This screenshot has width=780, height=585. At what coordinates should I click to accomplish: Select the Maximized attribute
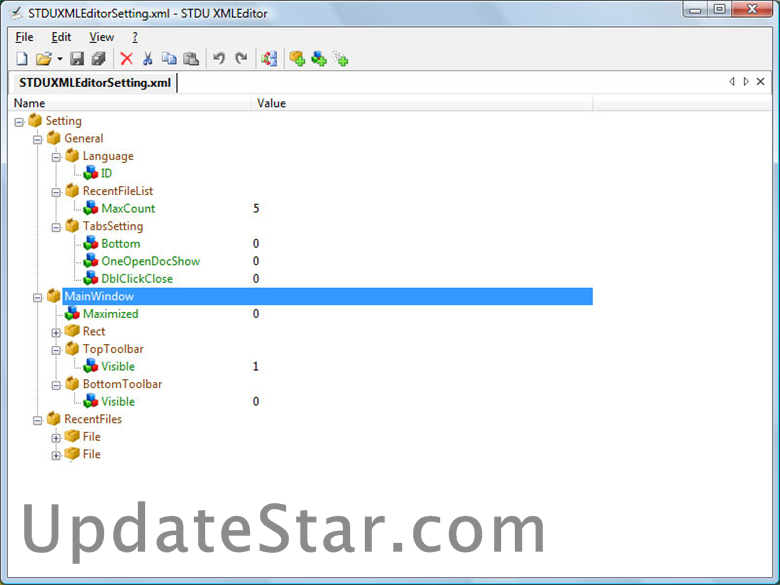110,314
